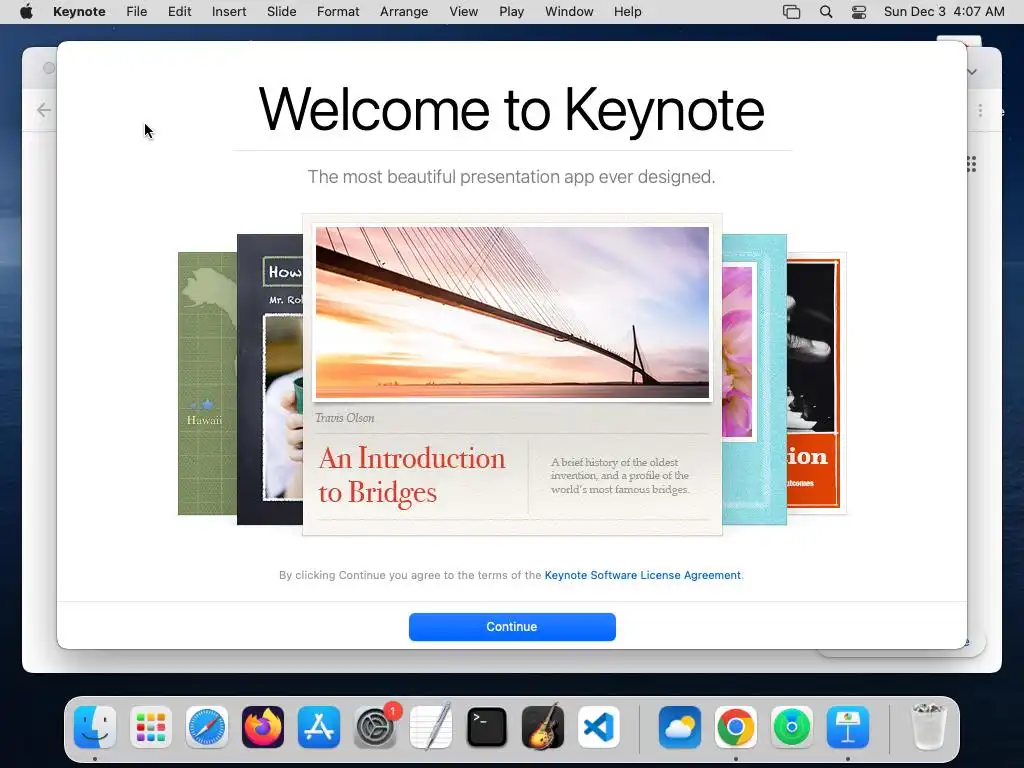Open the File menu

coord(136,12)
